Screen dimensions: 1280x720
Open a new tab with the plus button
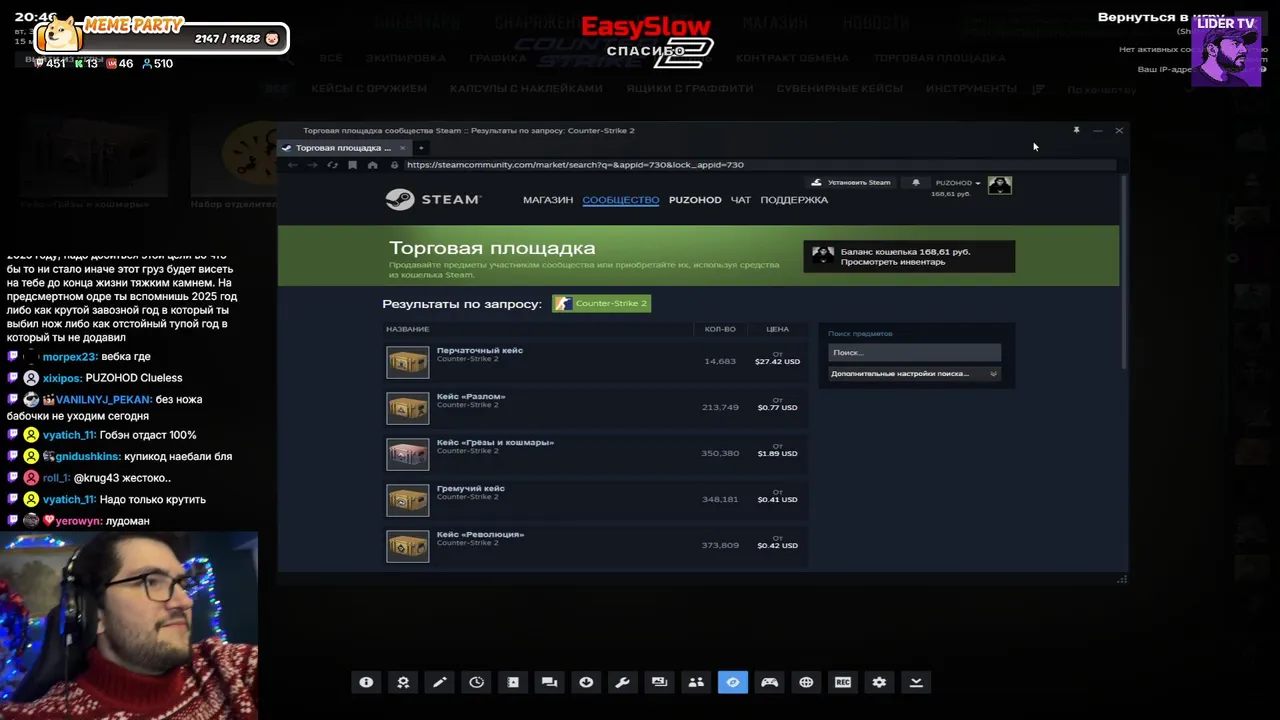(421, 148)
